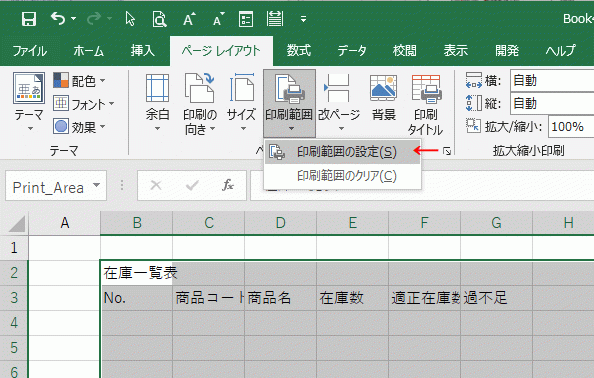Click the Redo arrow icon
This screenshot has height=378, width=594.
94,18
